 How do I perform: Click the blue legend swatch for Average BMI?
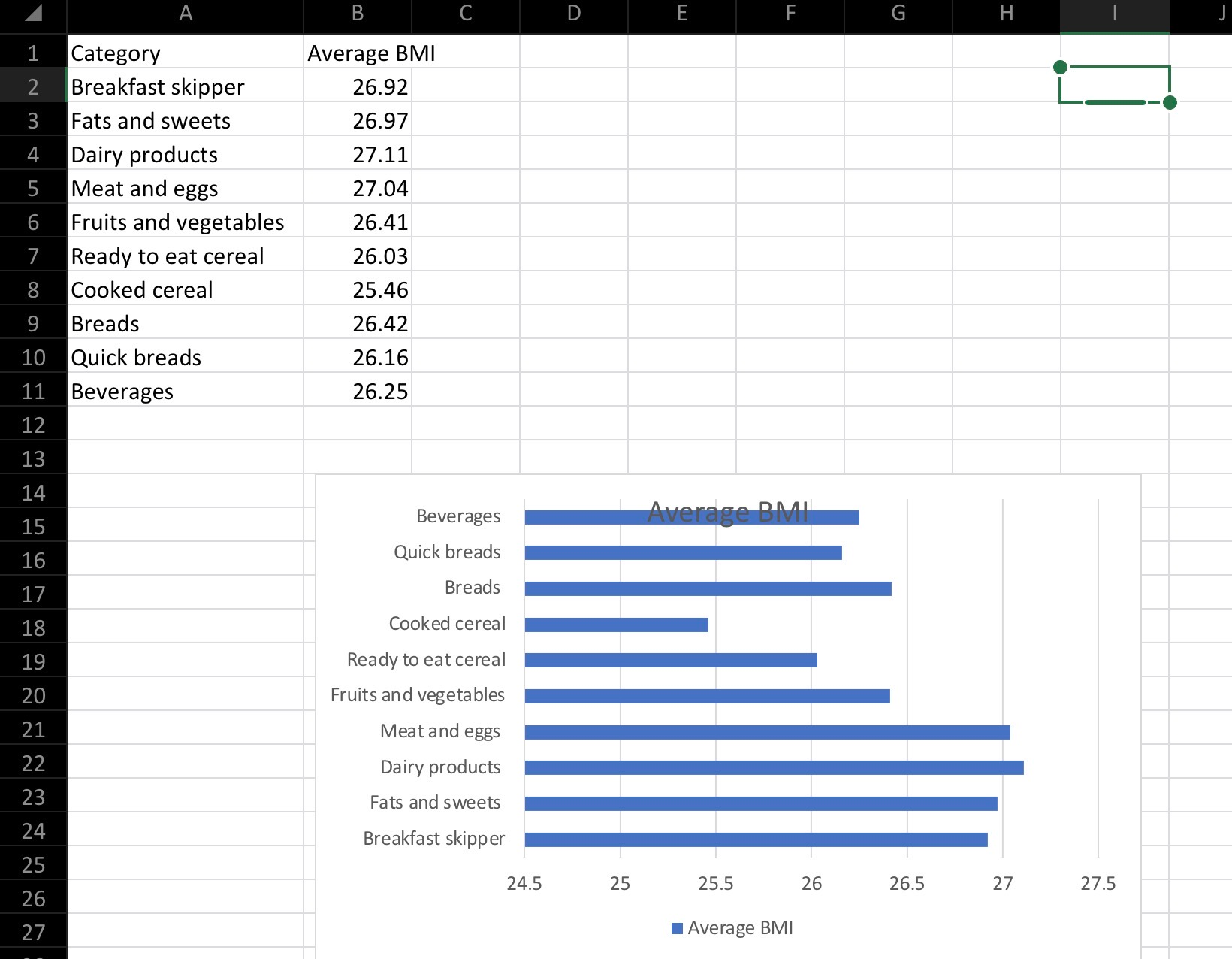click(x=677, y=928)
